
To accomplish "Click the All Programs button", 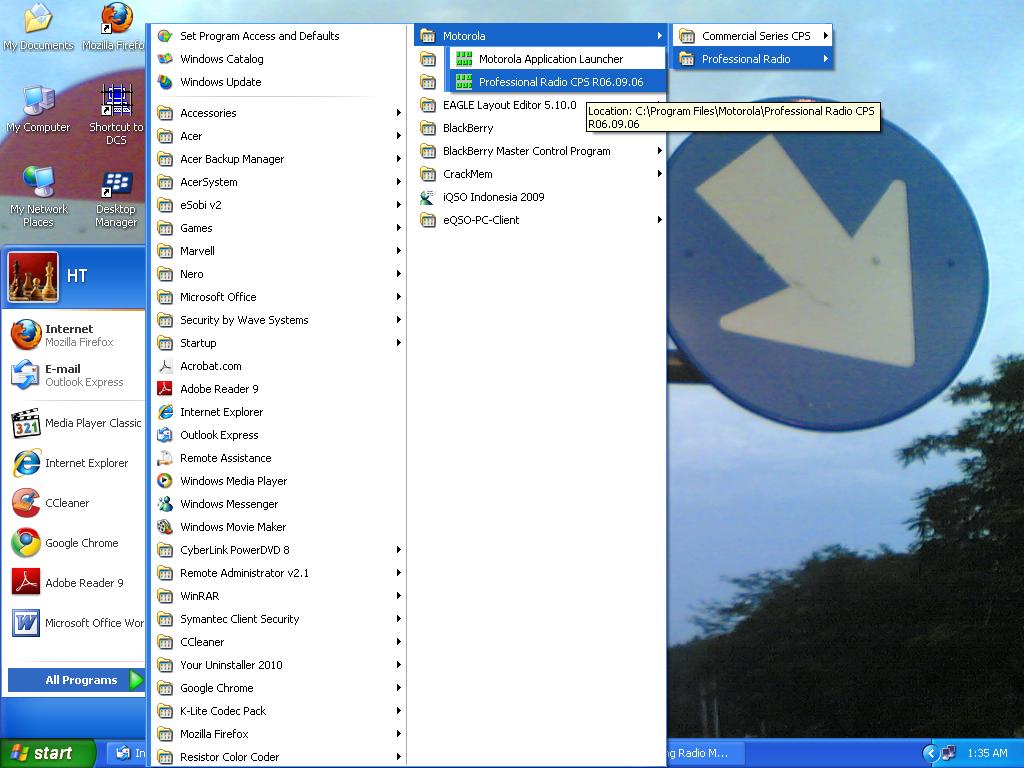I will (x=76, y=680).
